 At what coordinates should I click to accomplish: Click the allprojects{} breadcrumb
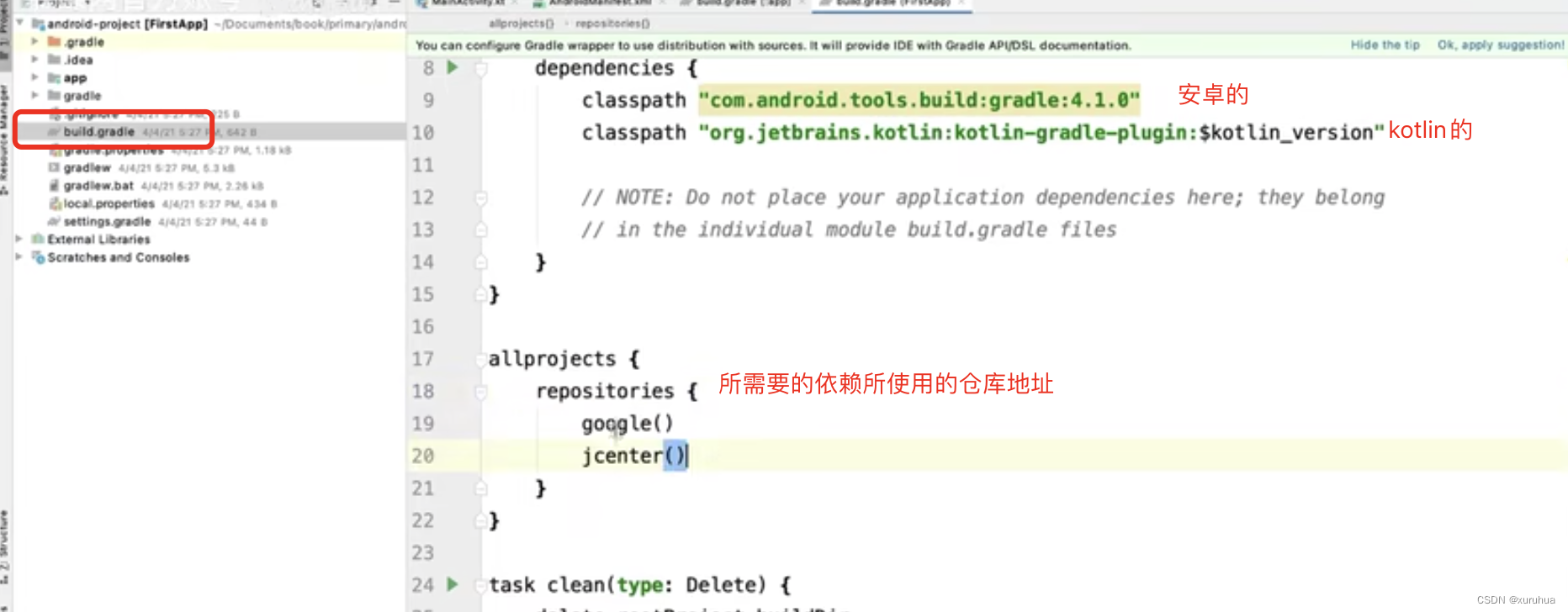521,24
